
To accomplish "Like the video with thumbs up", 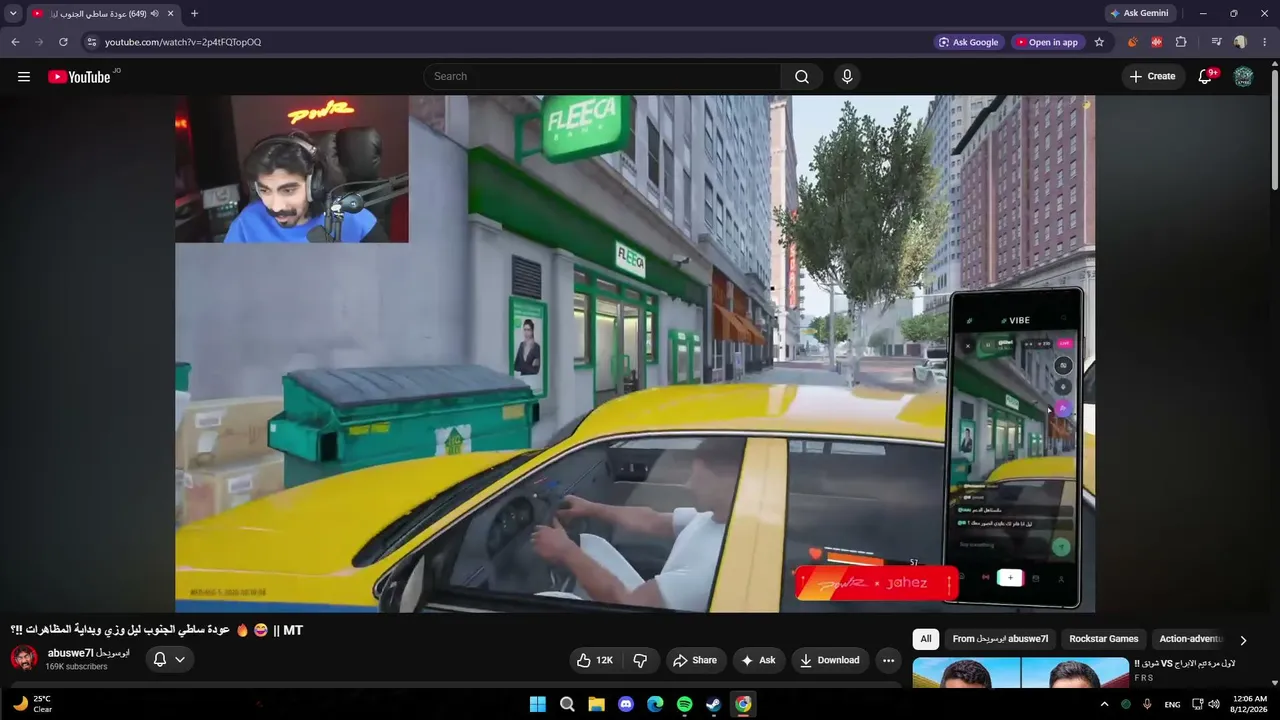I will (x=594, y=660).
